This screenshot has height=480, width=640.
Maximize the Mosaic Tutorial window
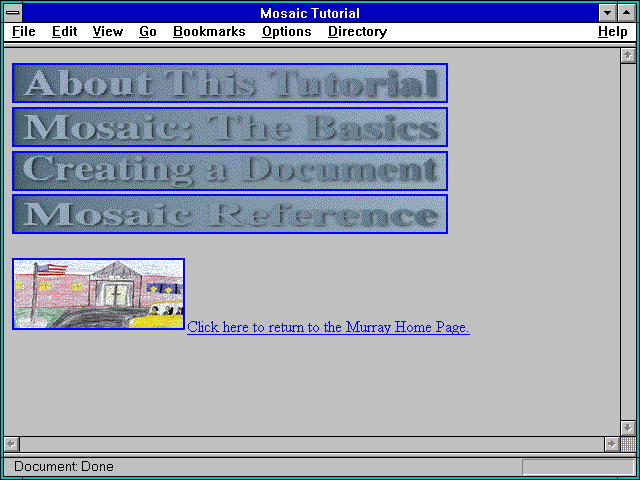pos(627,13)
